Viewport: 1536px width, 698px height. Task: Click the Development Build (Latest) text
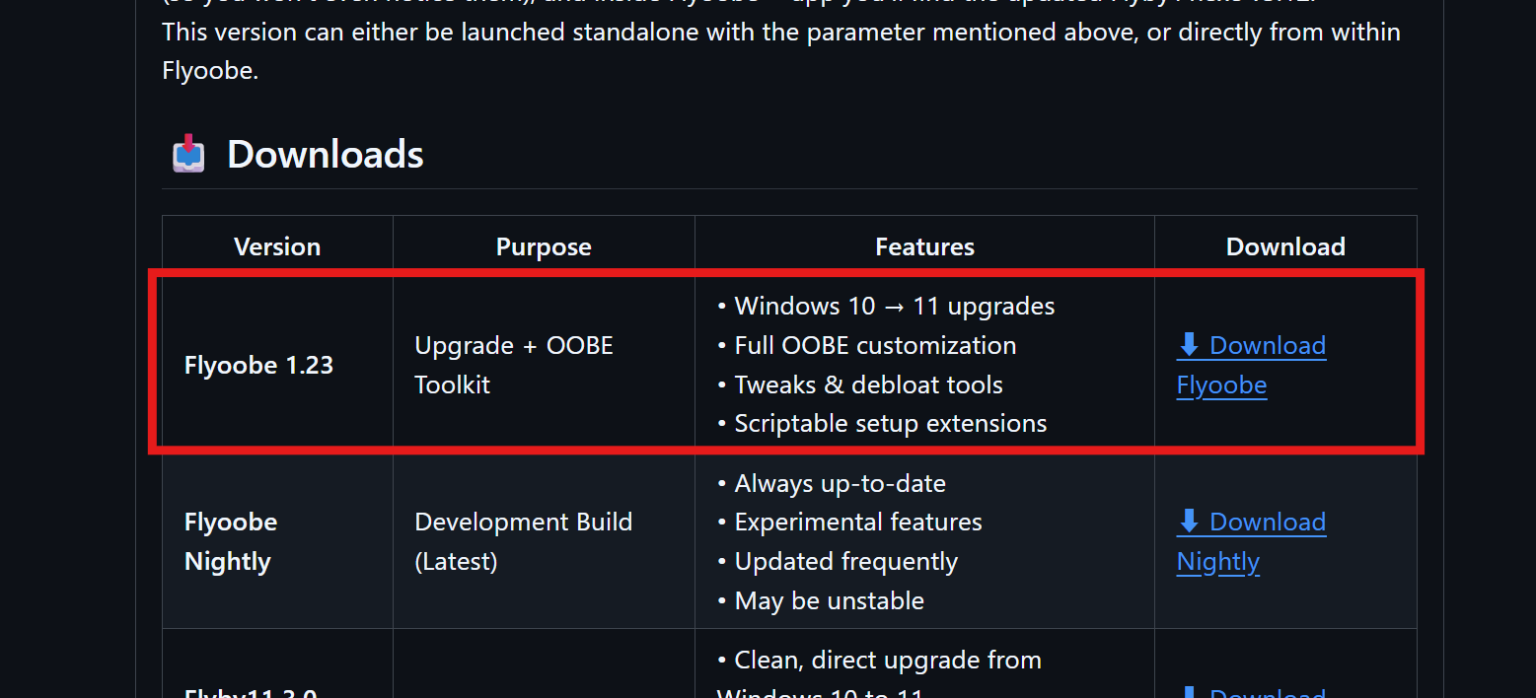pyautogui.click(x=523, y=541)
